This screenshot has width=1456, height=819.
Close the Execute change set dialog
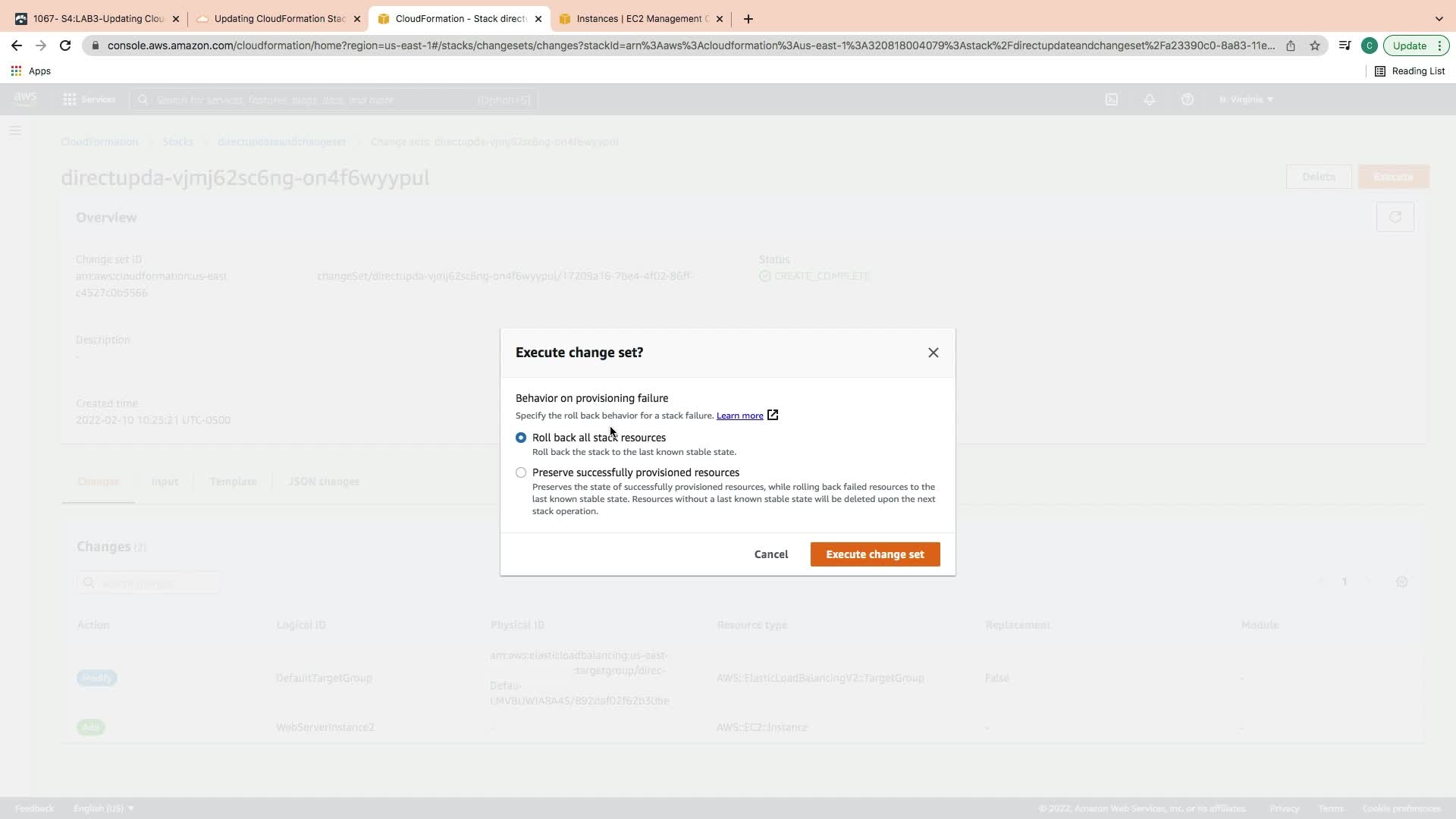933,353
